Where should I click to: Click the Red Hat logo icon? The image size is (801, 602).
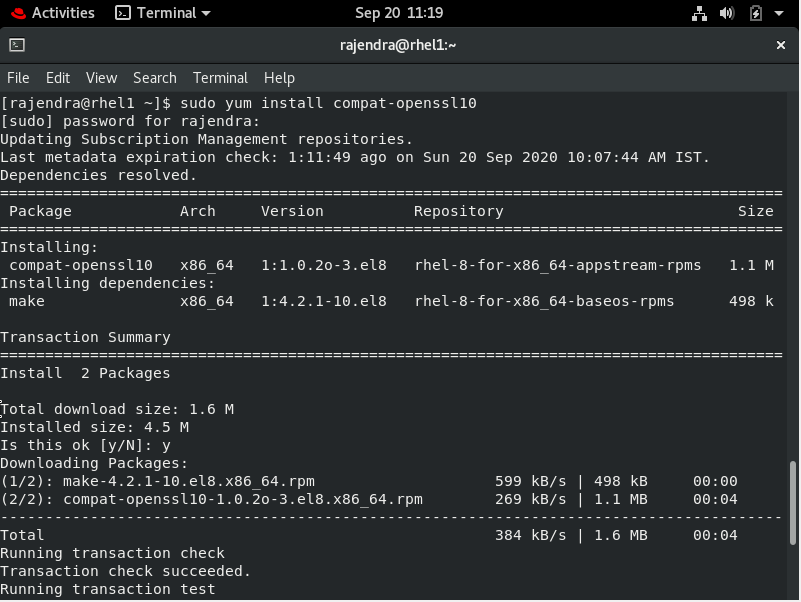pyautogui.click(x=15, y=13)
